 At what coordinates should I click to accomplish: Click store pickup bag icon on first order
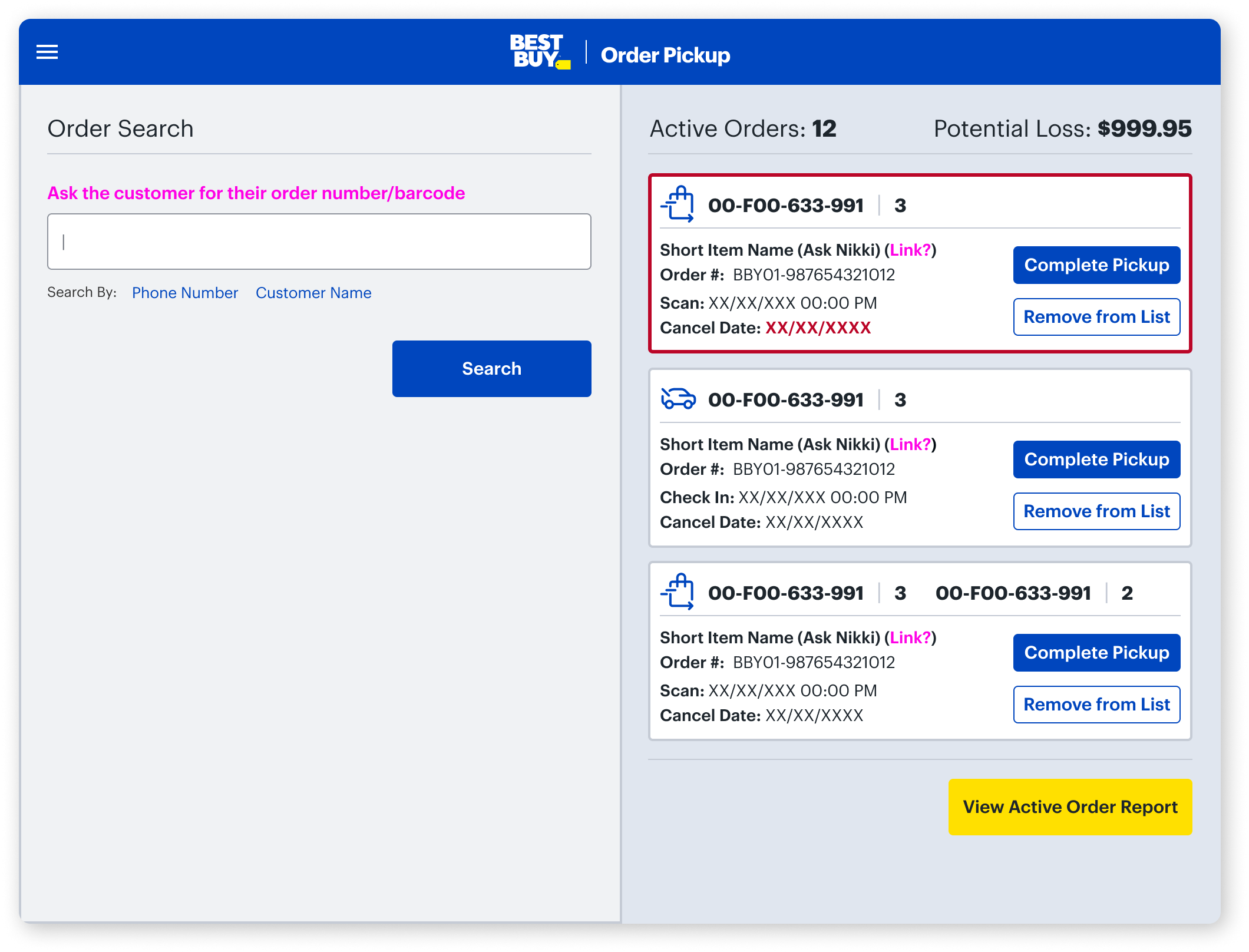pos(678,204)
